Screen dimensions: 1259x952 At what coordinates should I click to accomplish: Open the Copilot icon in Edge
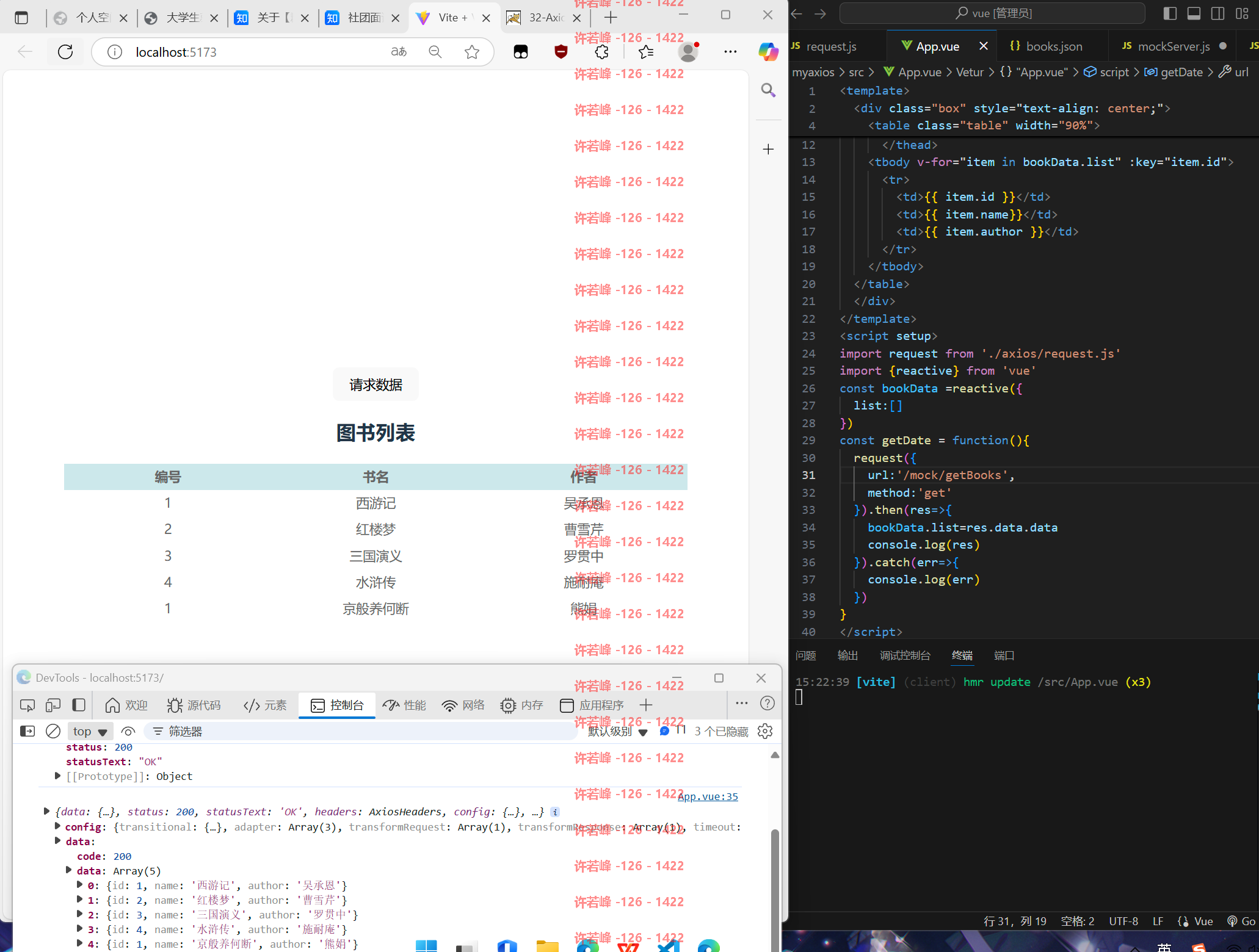coord(769,52)
